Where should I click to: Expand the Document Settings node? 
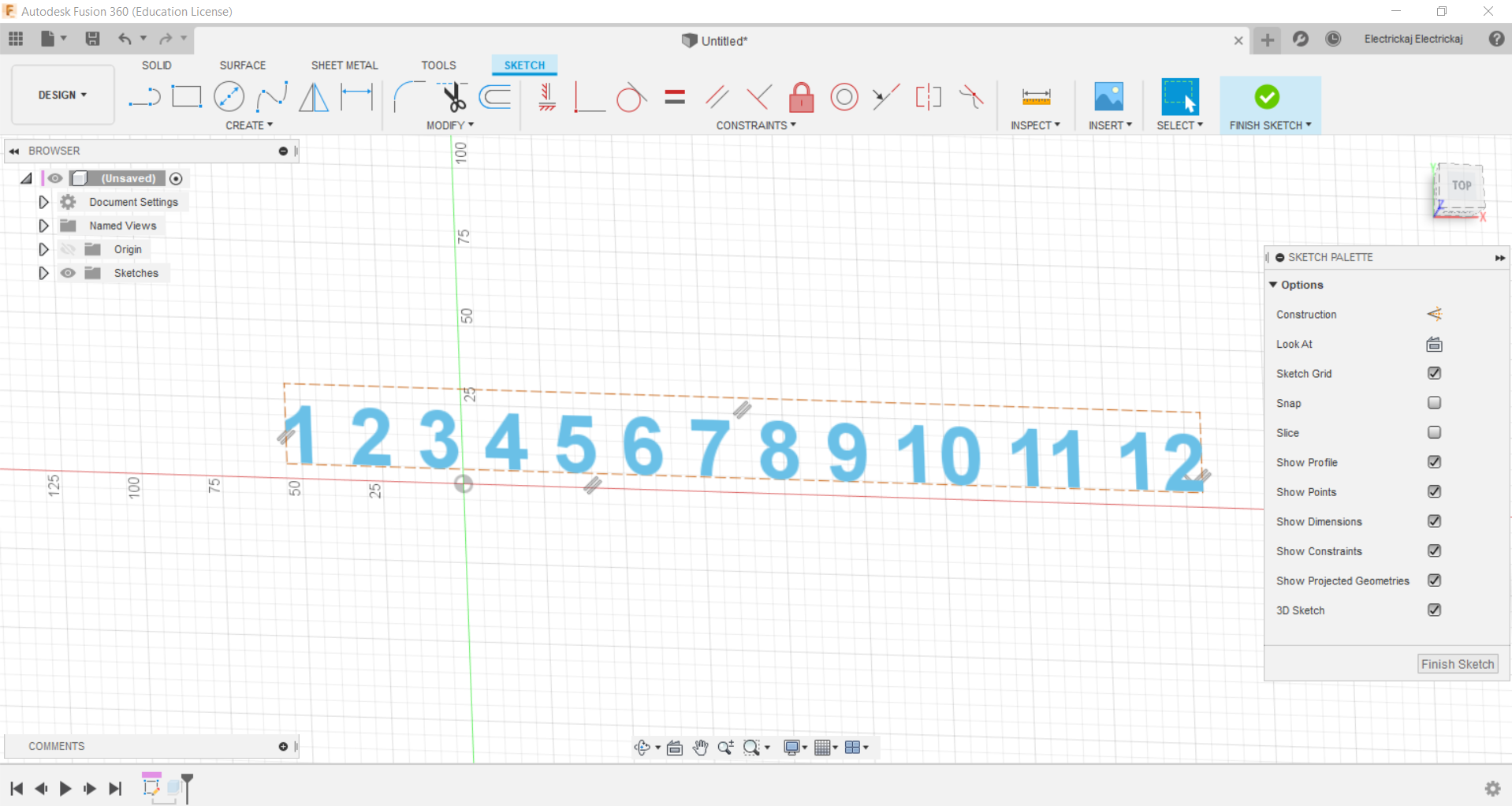[43, 202]
